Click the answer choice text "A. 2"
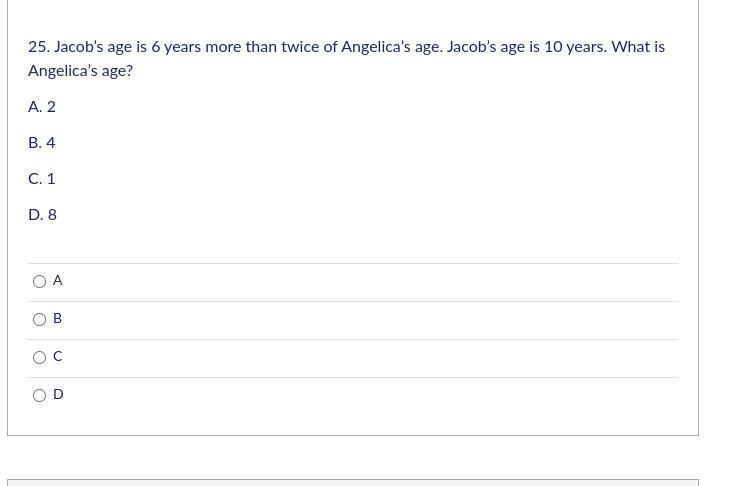Viewport: 741px width, 486px height. coord(42,107)
